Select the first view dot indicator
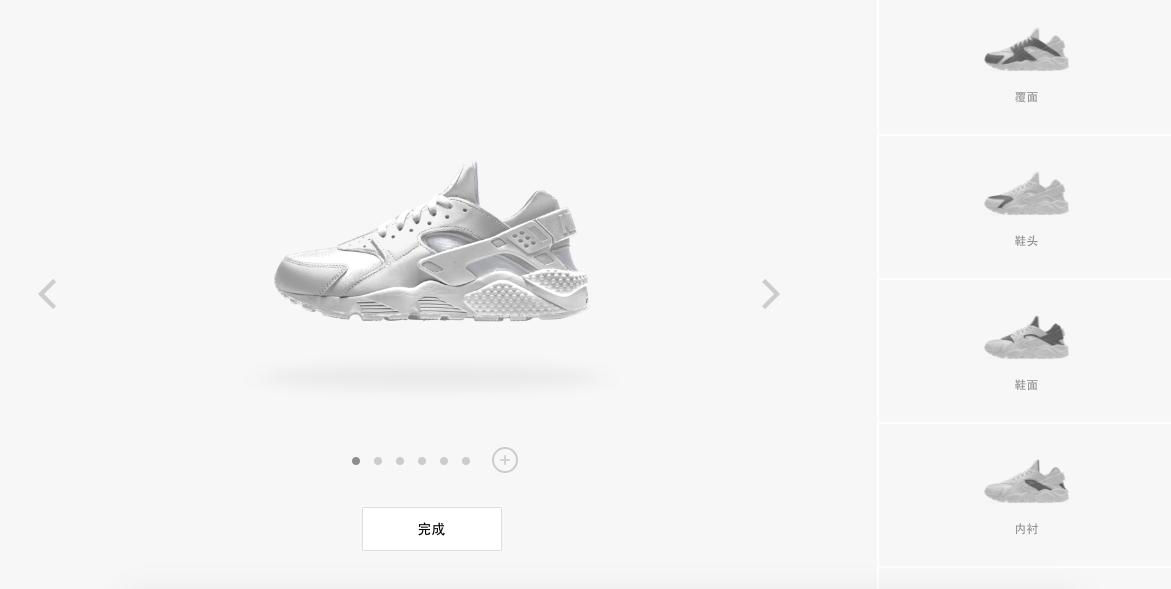 pos(356,461)
